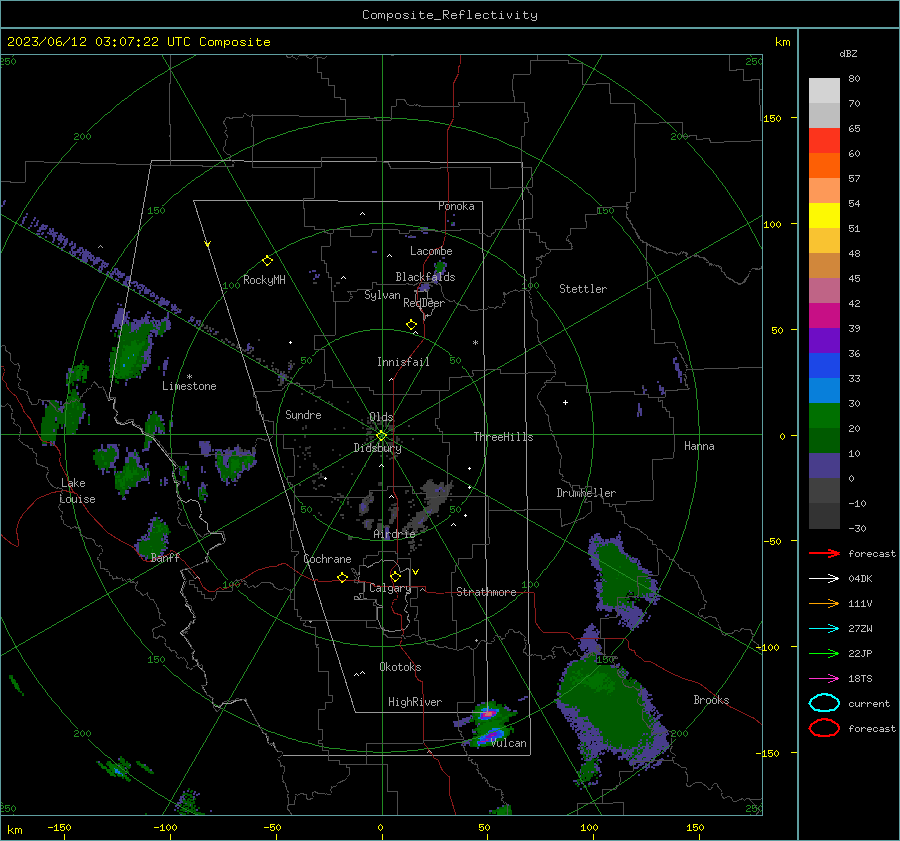Click the Airdrie label
This screenshot has width=900, height=841.
pyautogui.click(x=394, y=534)
